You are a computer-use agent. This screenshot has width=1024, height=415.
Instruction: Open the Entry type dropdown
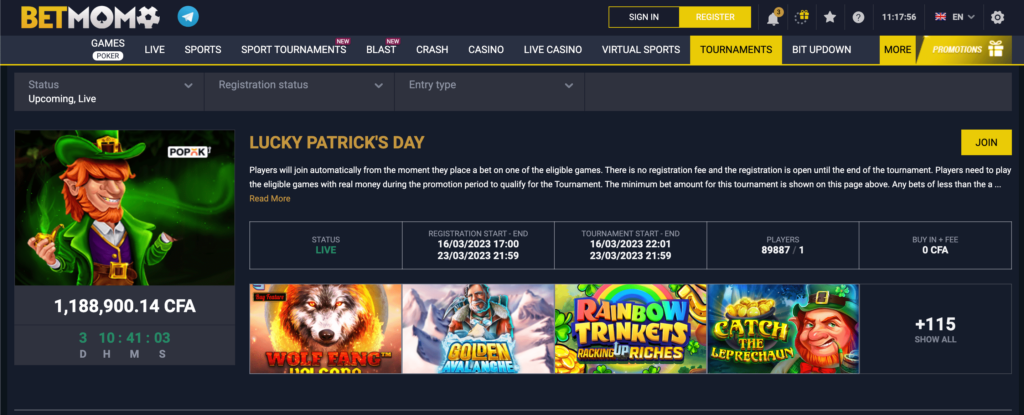click(490, 91)
